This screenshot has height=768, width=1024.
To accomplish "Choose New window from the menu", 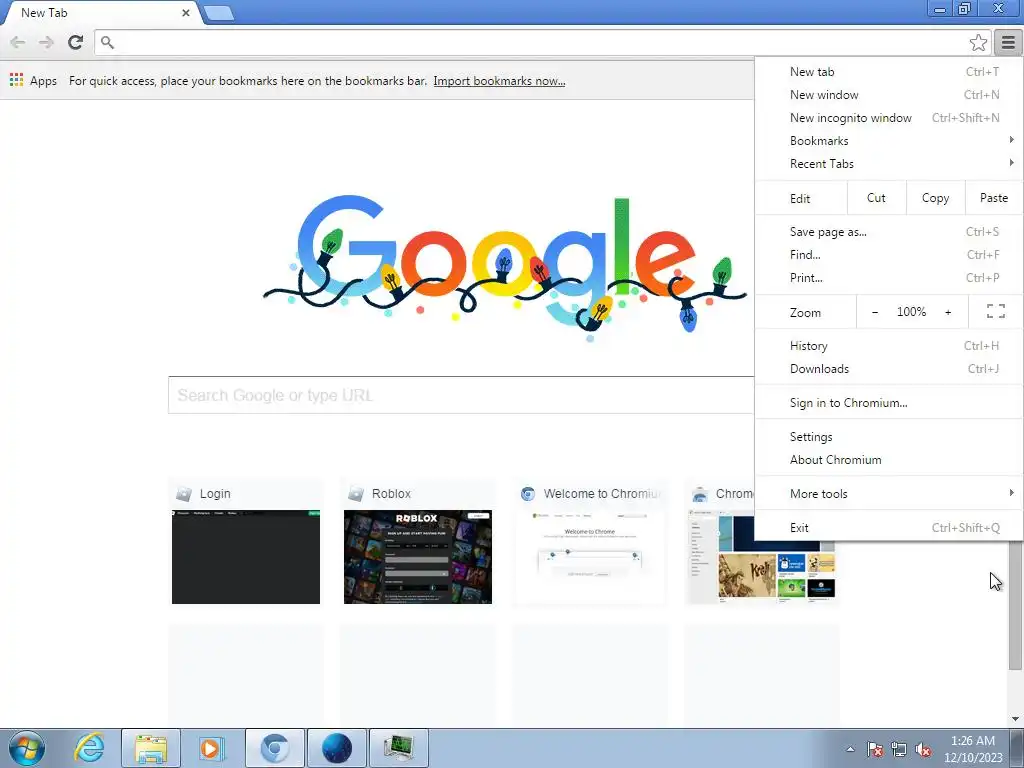I will 888,95.
